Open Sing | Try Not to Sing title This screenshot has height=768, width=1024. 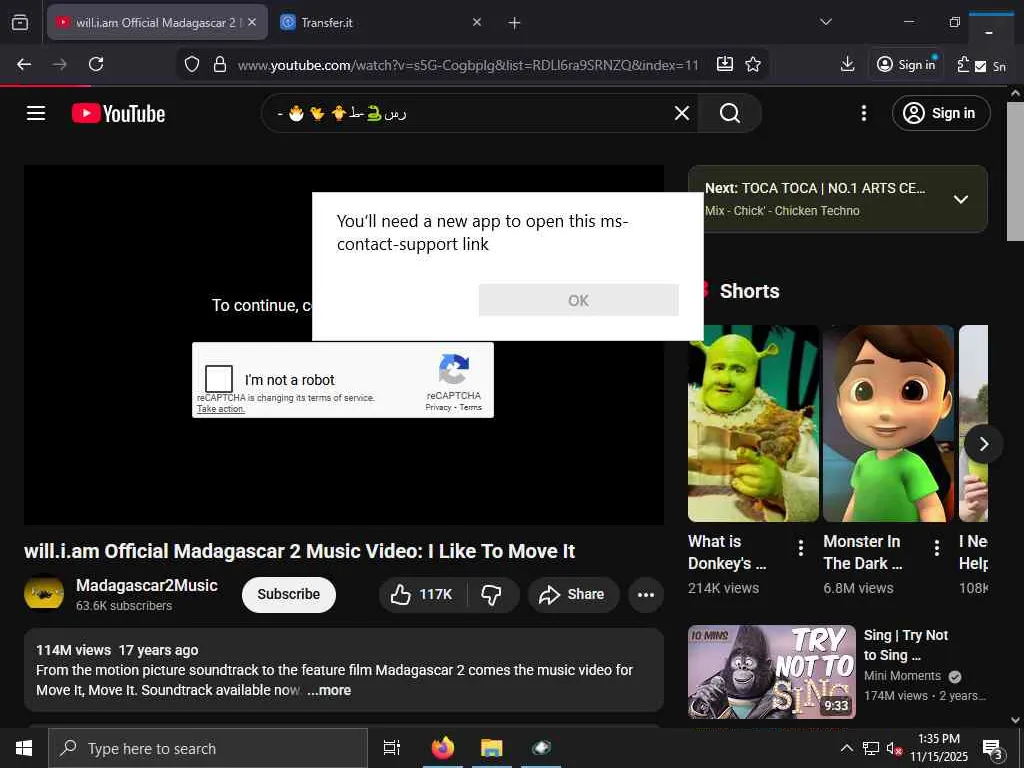(906, 645)
